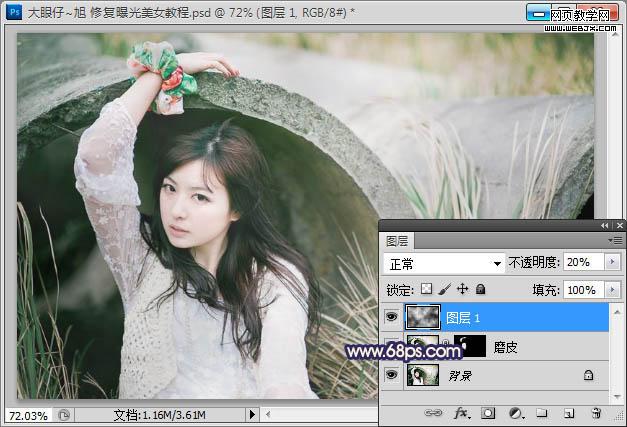Click the opacity 20% field
The width and height of the screenshot is (627, 427).
pyautogui.click(x=584, y=262)
